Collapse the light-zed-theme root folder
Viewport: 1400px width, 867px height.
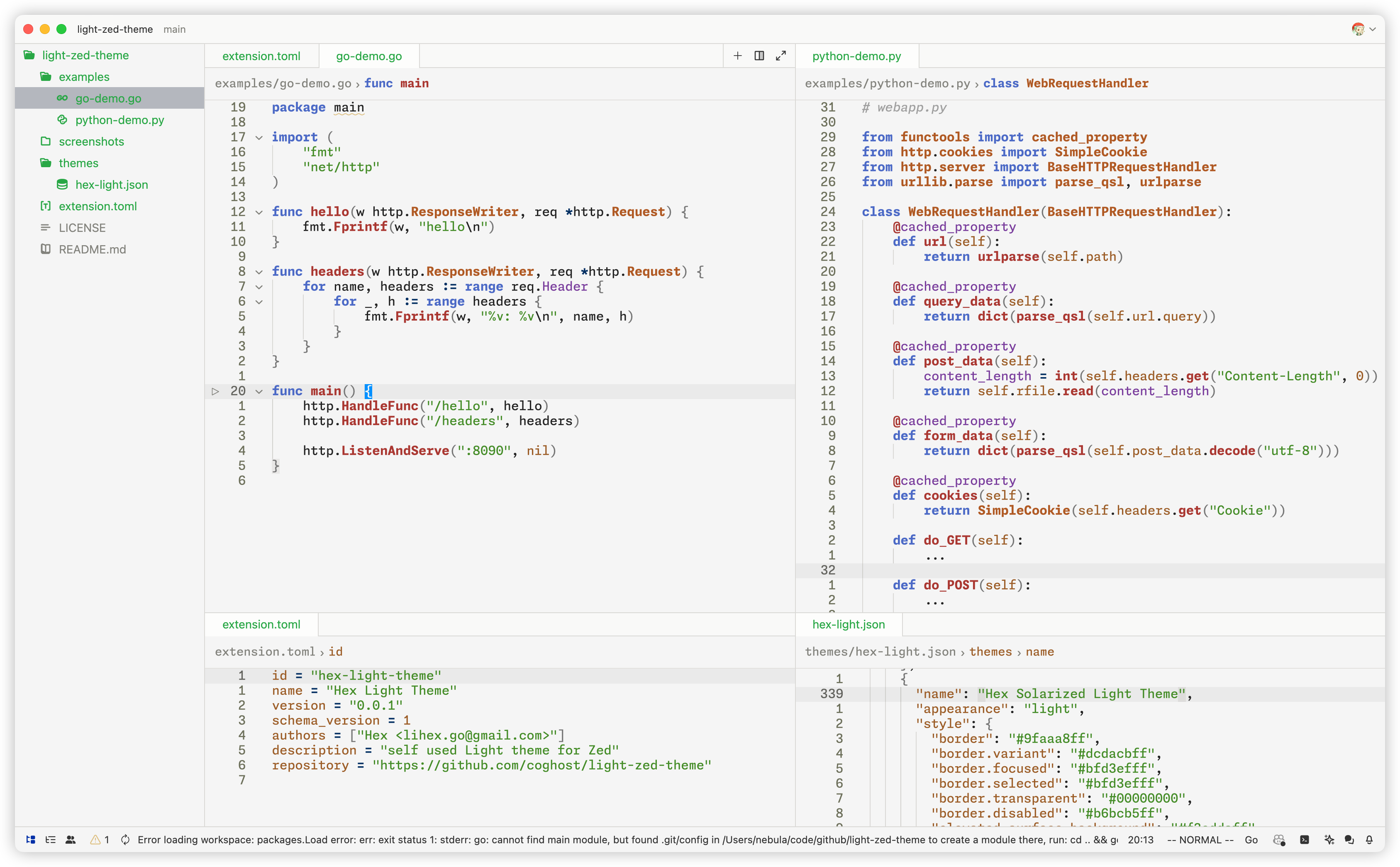click(x=85, y=55)
